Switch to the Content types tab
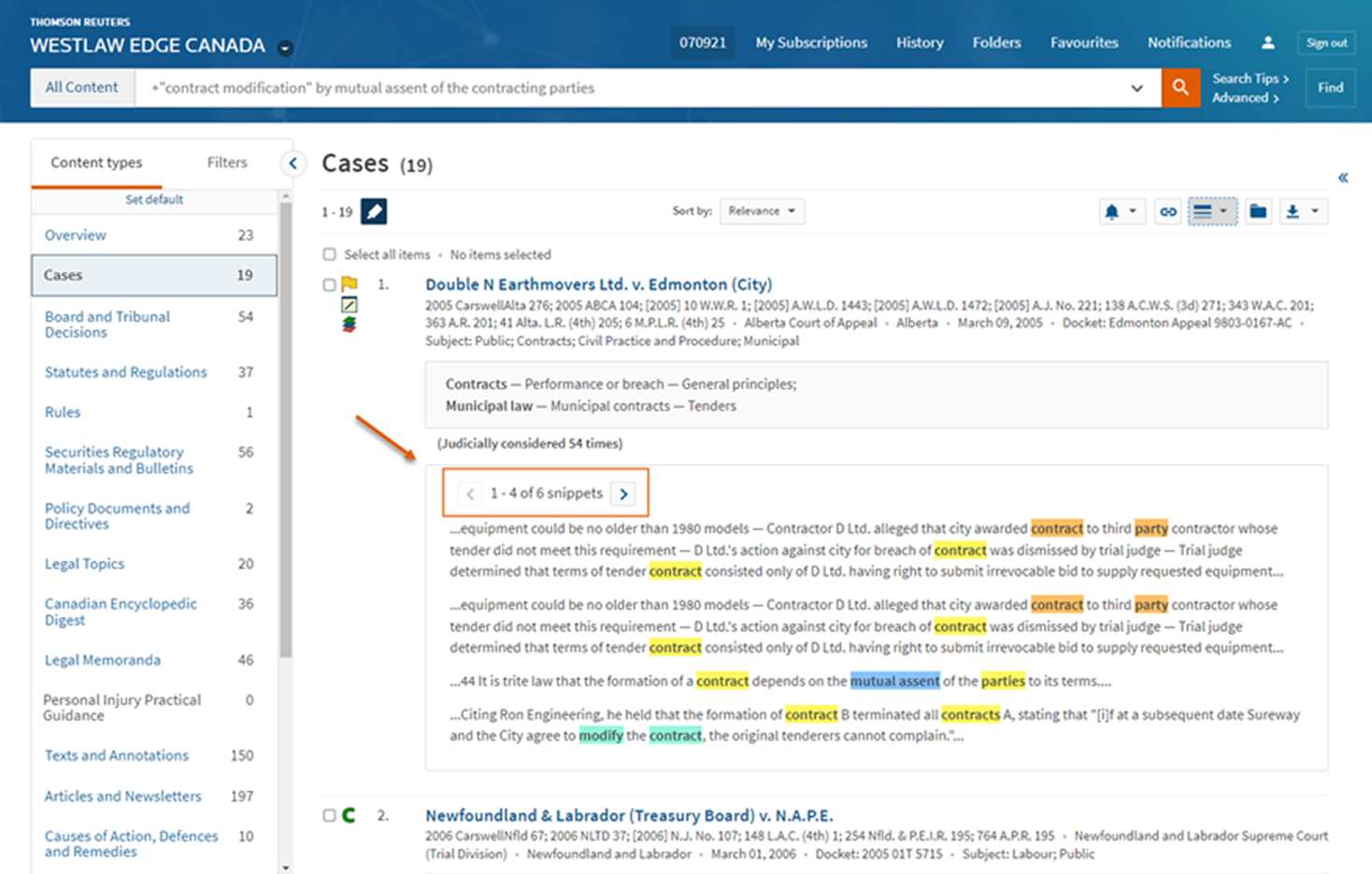The height and width of the screenshot is (874, 1372). [96, 163]
